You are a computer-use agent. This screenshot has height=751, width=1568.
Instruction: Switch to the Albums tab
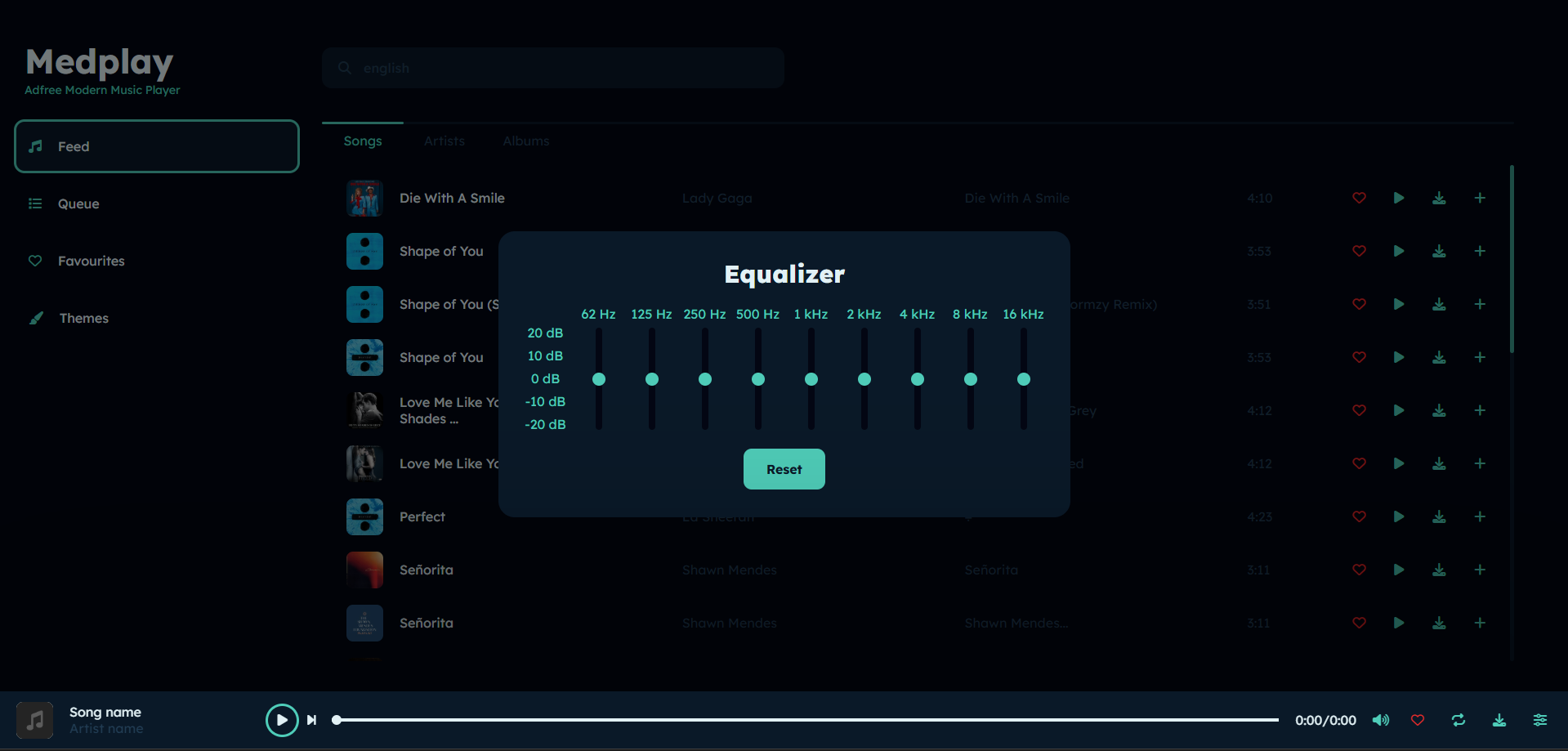click(x=525, y=141)
